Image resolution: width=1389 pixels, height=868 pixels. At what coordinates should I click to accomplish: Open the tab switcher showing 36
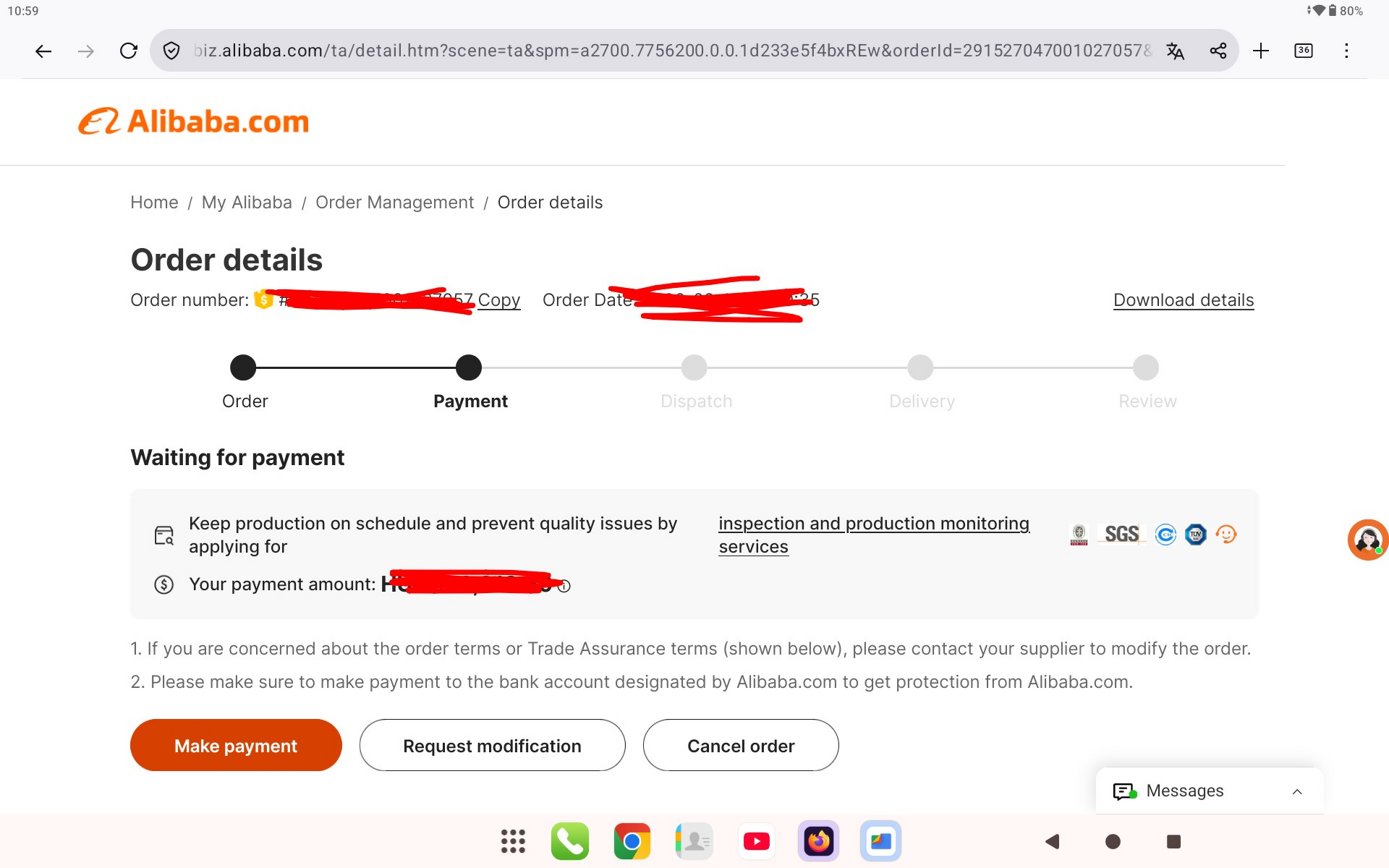click(x=1304, y=51)
